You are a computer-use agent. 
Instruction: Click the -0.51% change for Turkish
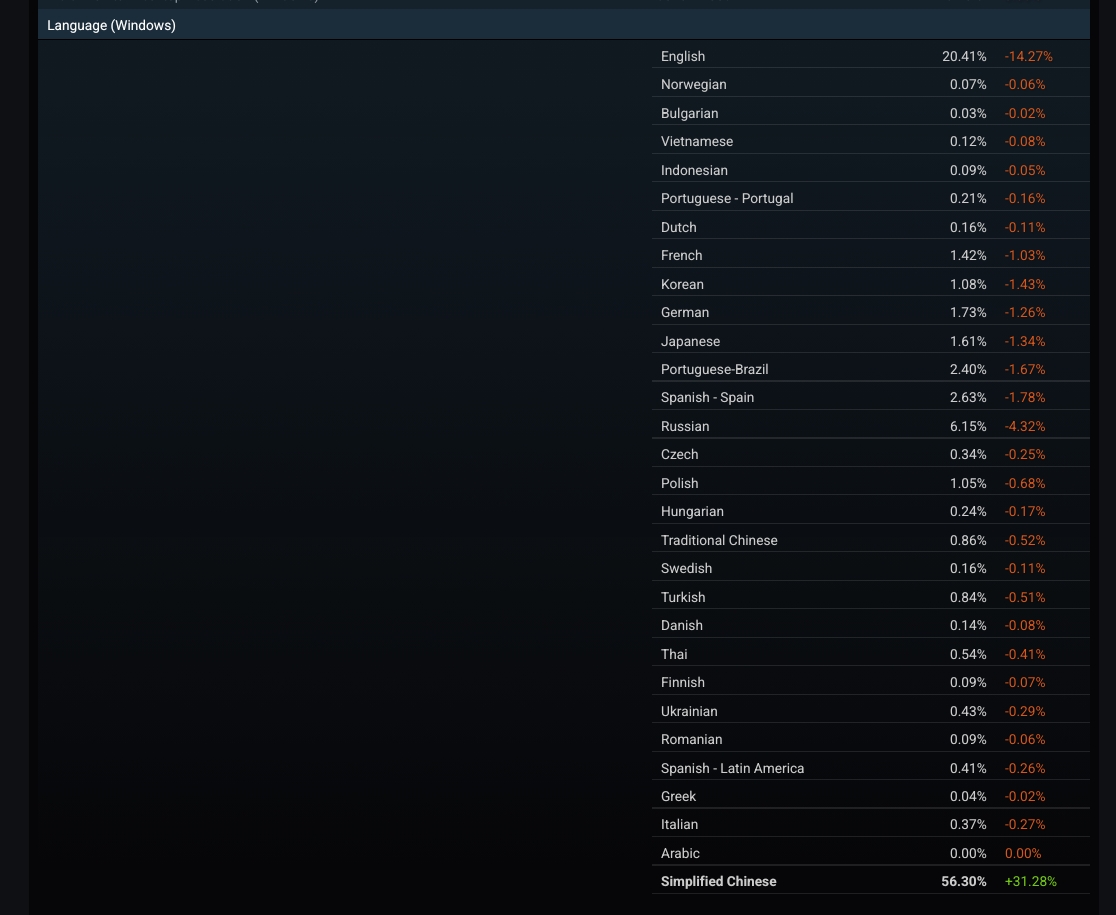click(x=1025, y=597)
